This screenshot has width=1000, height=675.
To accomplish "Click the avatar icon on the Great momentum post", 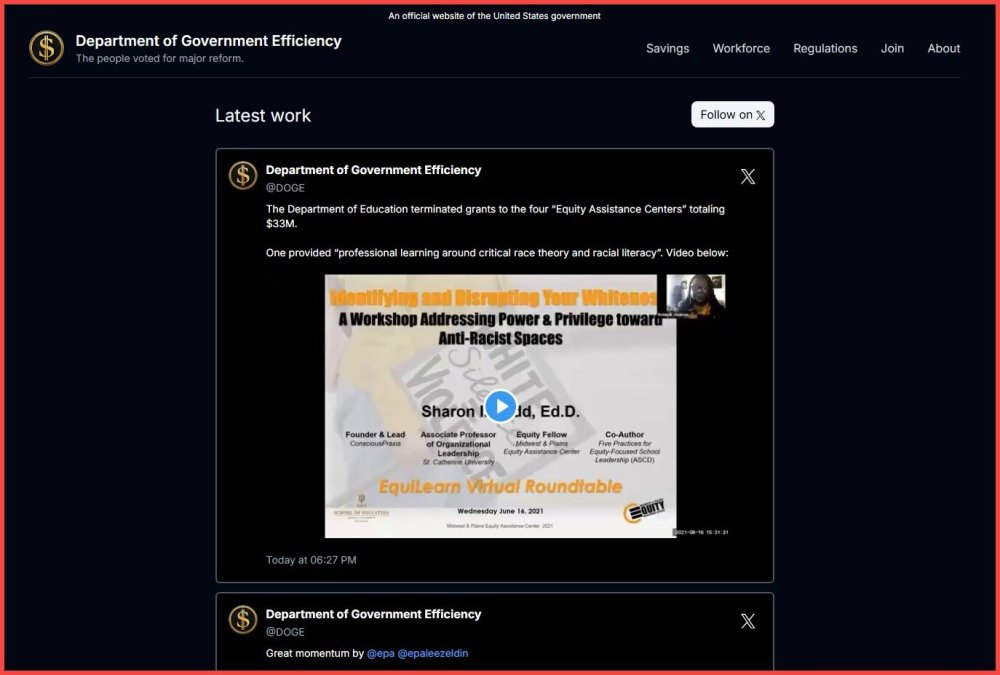I will 243,620.
